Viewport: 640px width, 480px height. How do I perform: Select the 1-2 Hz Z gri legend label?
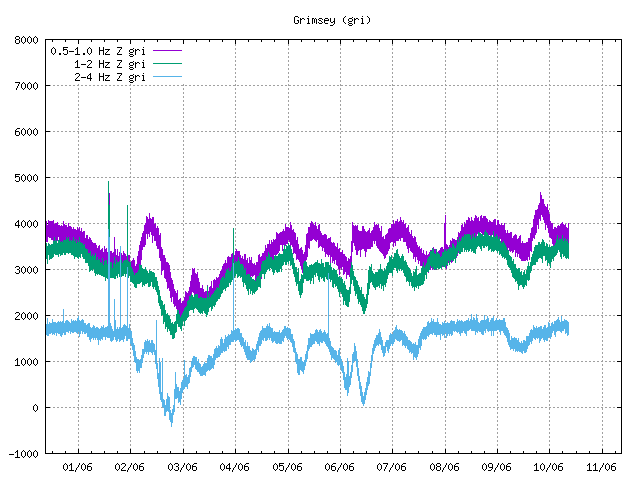point(109,64)
